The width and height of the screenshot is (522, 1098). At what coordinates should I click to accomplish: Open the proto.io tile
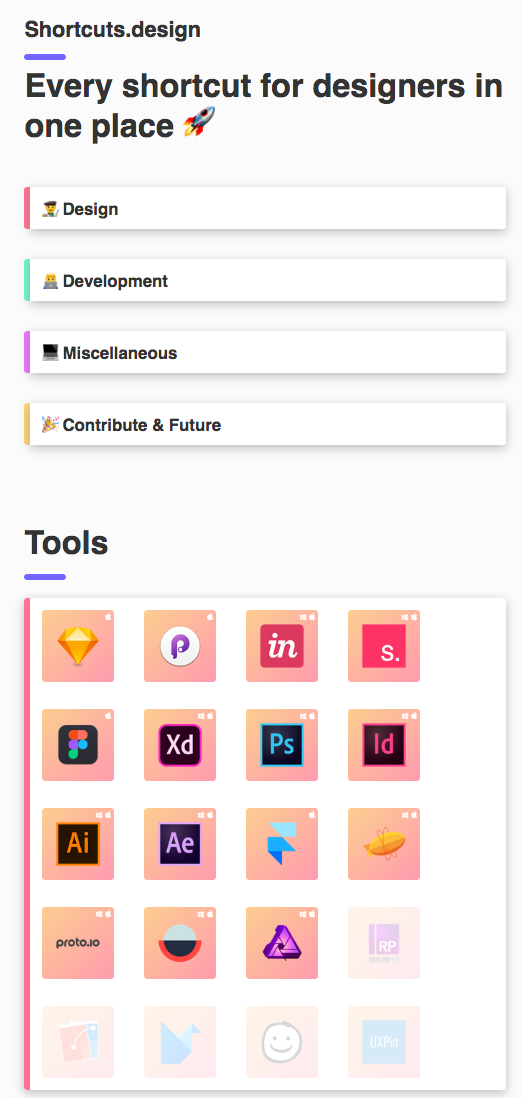[x=78, y=943]
